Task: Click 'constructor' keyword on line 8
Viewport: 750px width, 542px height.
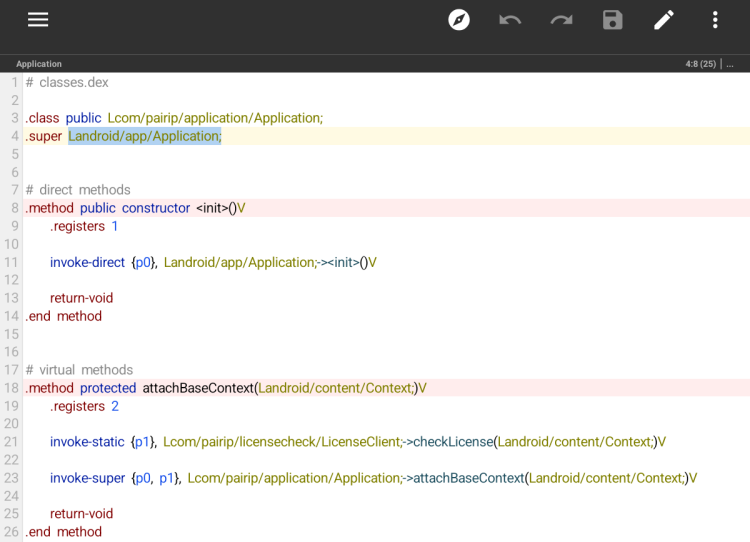Action: point(156,208)
